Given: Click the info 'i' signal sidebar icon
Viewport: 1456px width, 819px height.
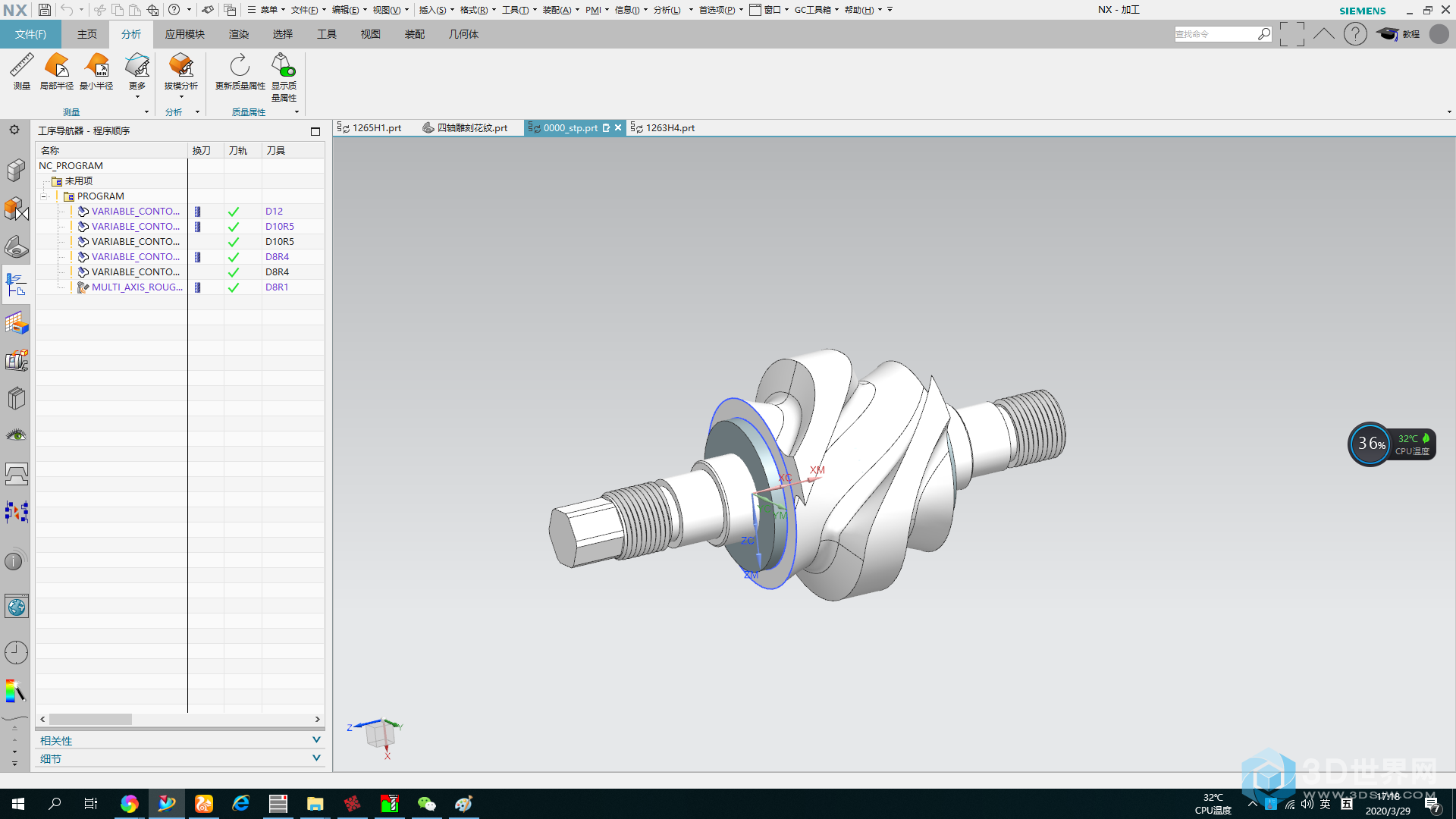Looking at the screenshot, I should [x=14, y=561].
